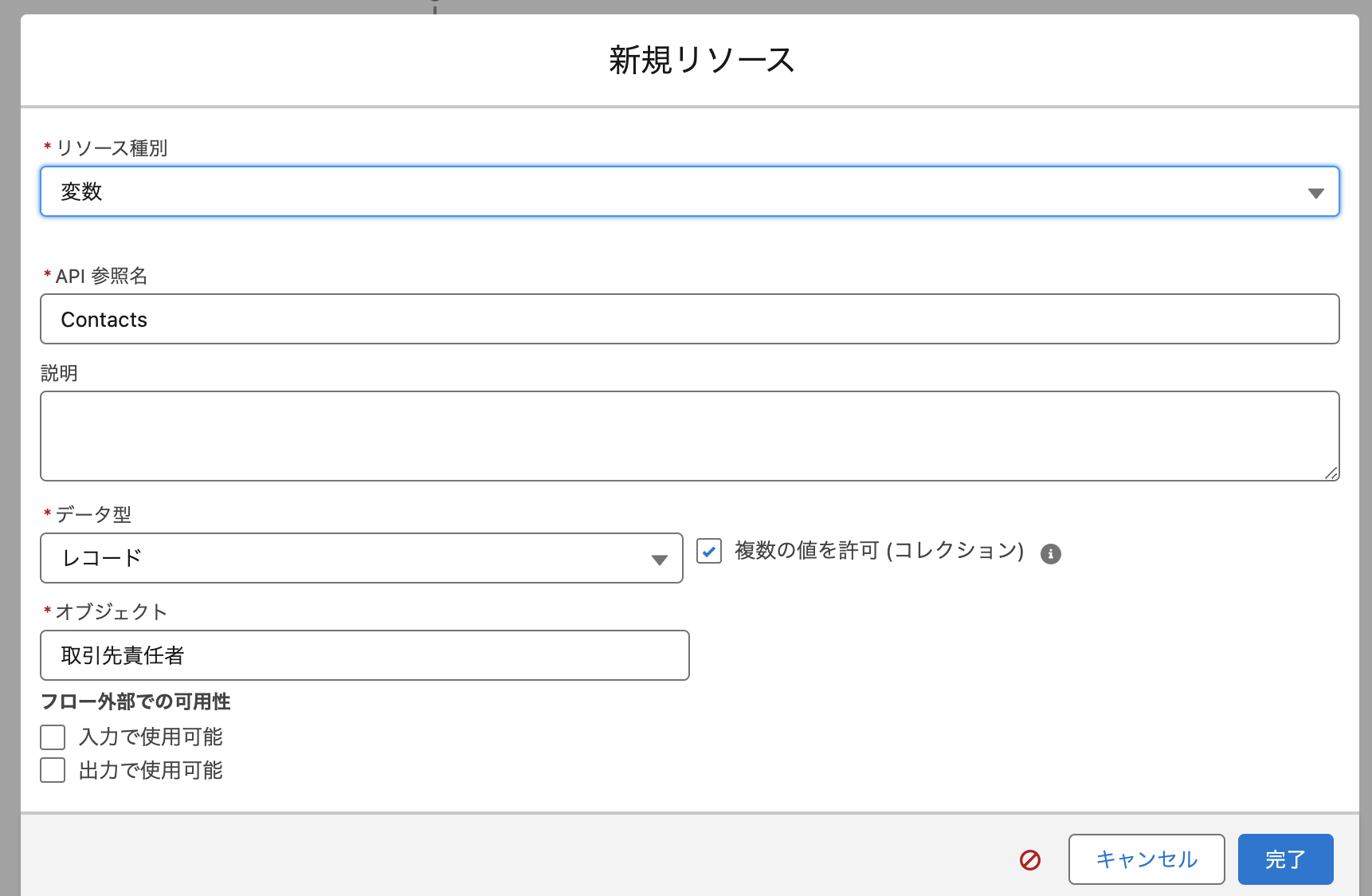Viewport: 1372px width, 896px height.
Task: Enable 出力で使用可能 checkbox
Action: pos(52,770)
